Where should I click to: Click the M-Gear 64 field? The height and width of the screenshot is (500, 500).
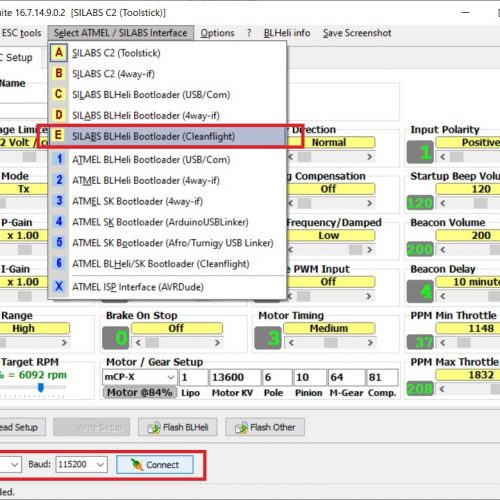[346, 377]
